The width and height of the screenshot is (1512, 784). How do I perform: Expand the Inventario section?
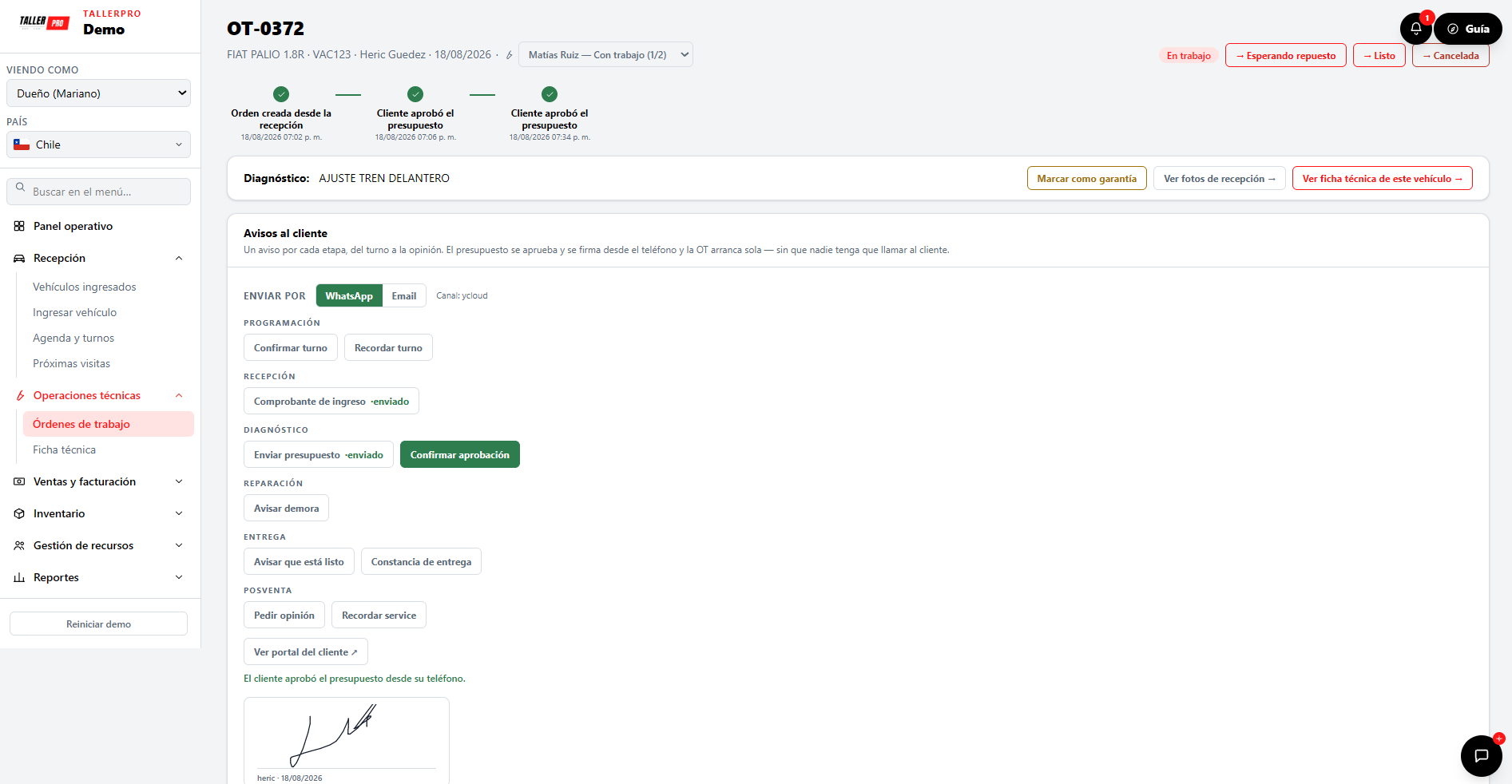[x=179, y=513]
